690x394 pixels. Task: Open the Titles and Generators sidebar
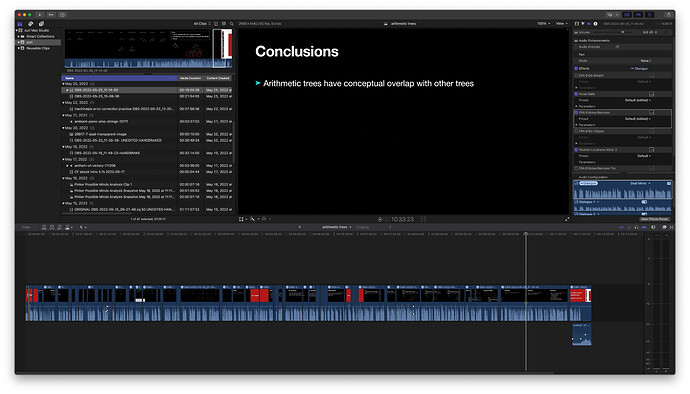click(x=41, y=24)
